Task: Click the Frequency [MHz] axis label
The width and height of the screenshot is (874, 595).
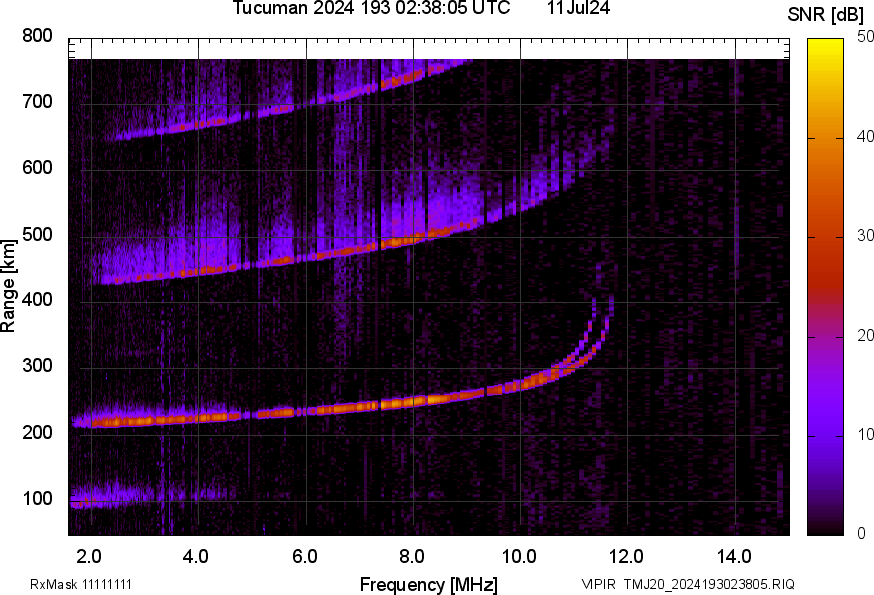Action: click(x=428, y=584)
